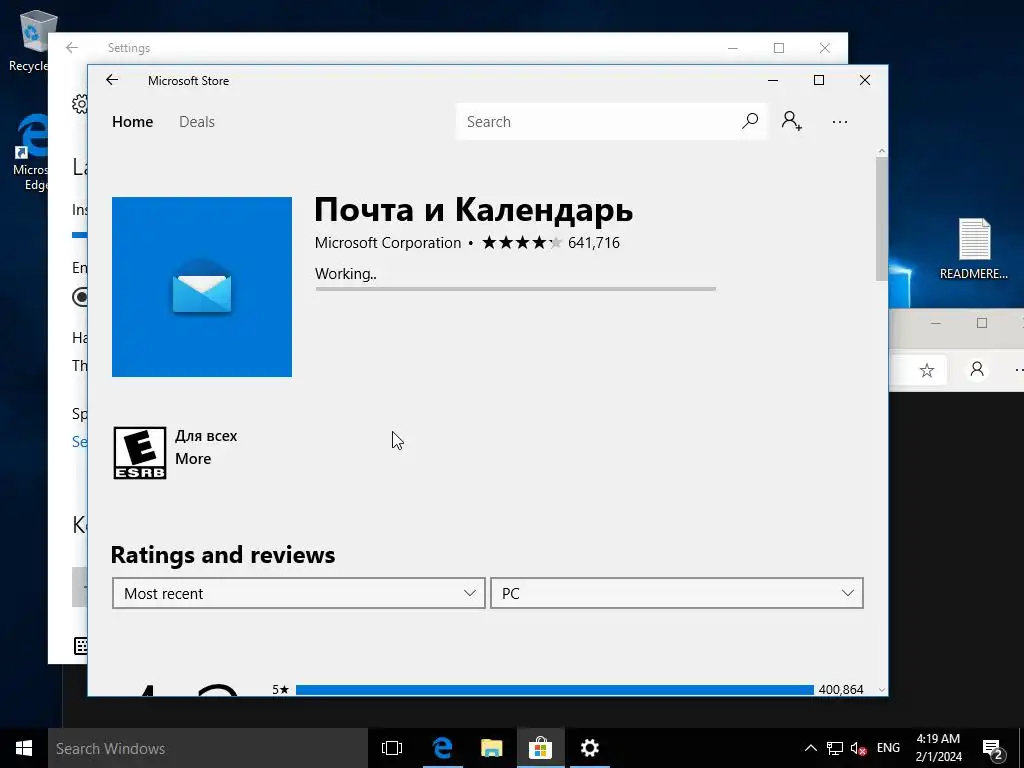This screenshot has width=1024, height=768.
Task: Click the Microsoft Store taskbar icon
Action: (540, 748)
